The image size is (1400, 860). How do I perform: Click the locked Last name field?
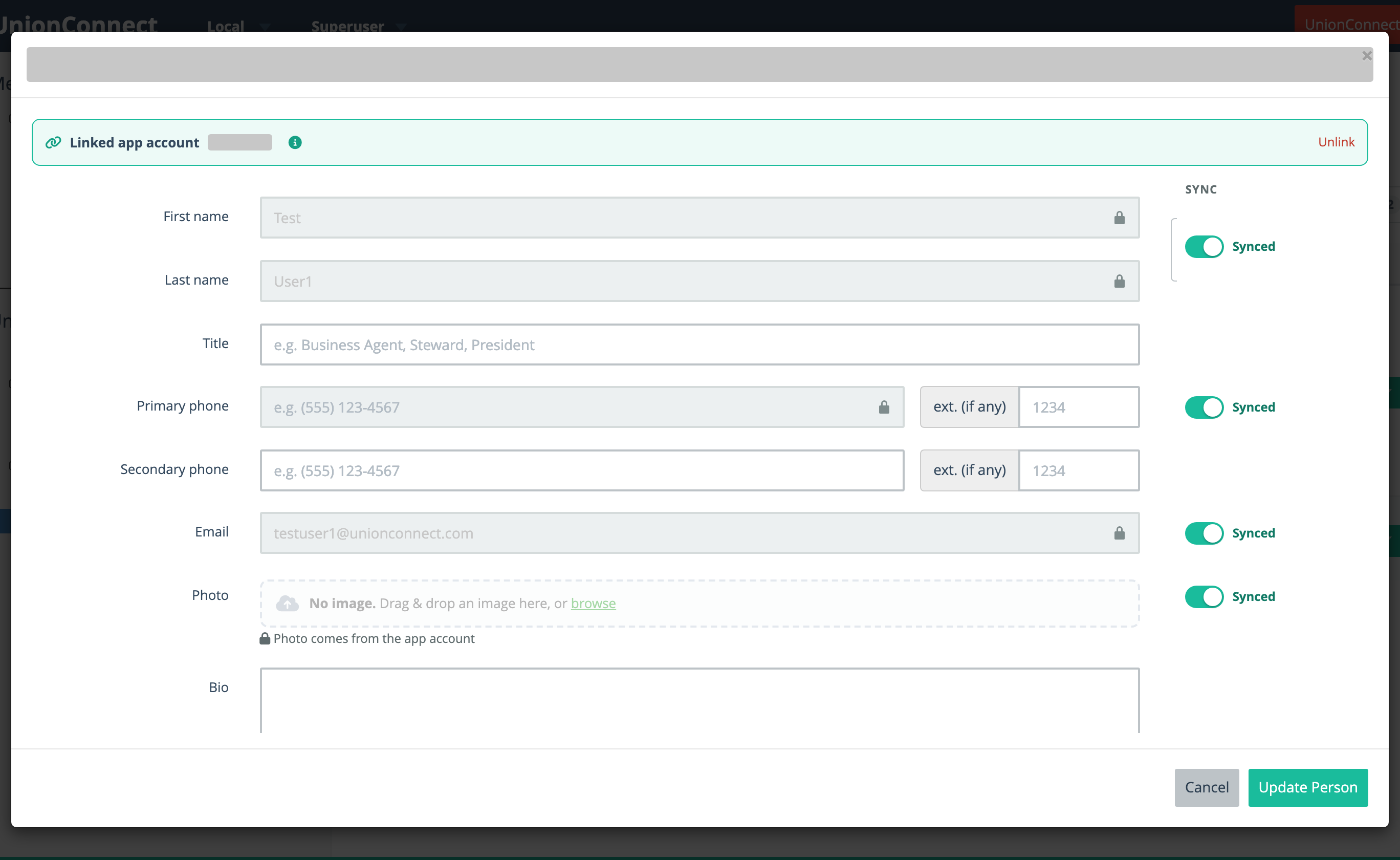699,281
